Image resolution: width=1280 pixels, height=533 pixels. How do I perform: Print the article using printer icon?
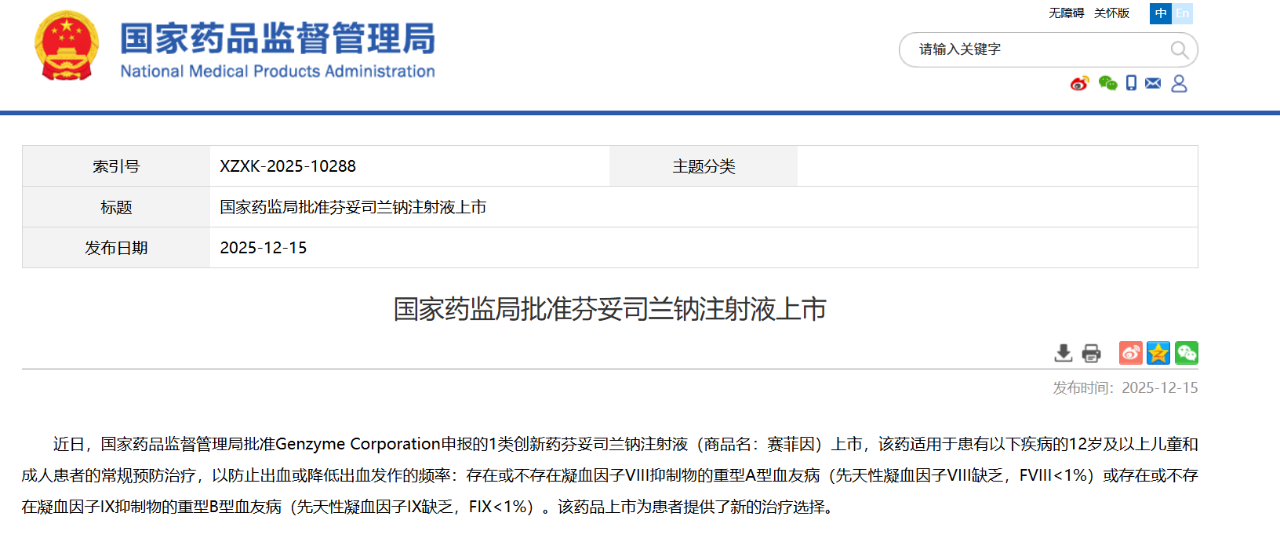[1091, 353]
